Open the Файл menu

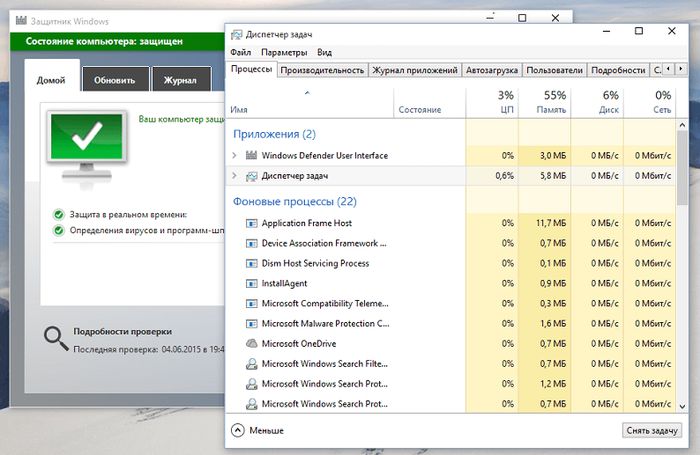point(240,52)
